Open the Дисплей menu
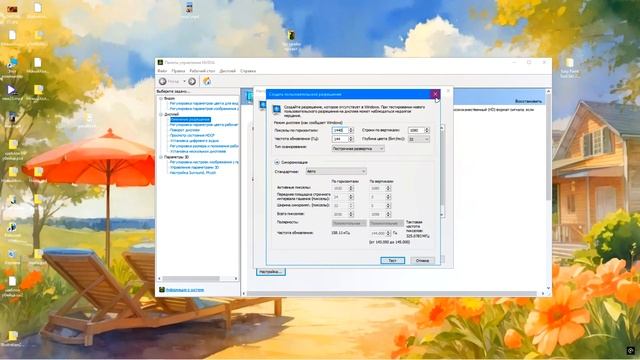 click(227, 71)
